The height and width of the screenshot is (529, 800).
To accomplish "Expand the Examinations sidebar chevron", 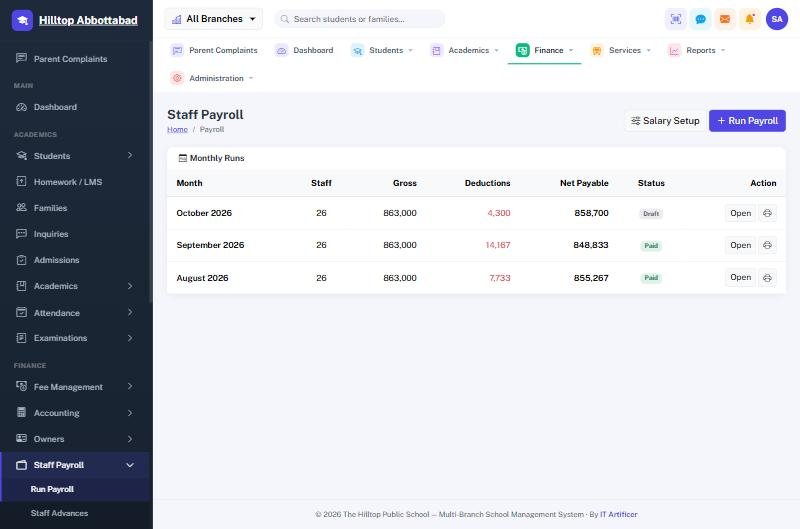I will pos(130,338).
